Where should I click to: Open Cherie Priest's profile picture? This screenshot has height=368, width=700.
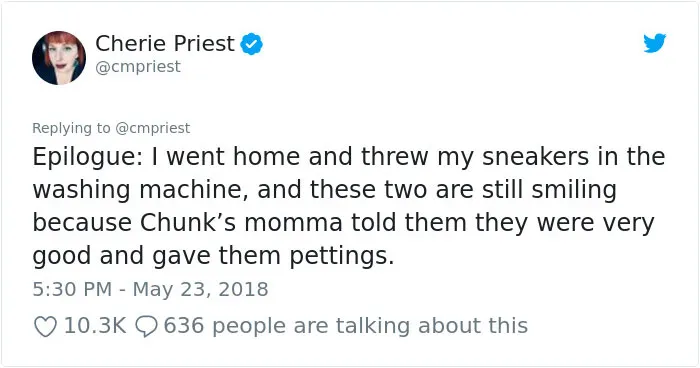click(59, 58)
